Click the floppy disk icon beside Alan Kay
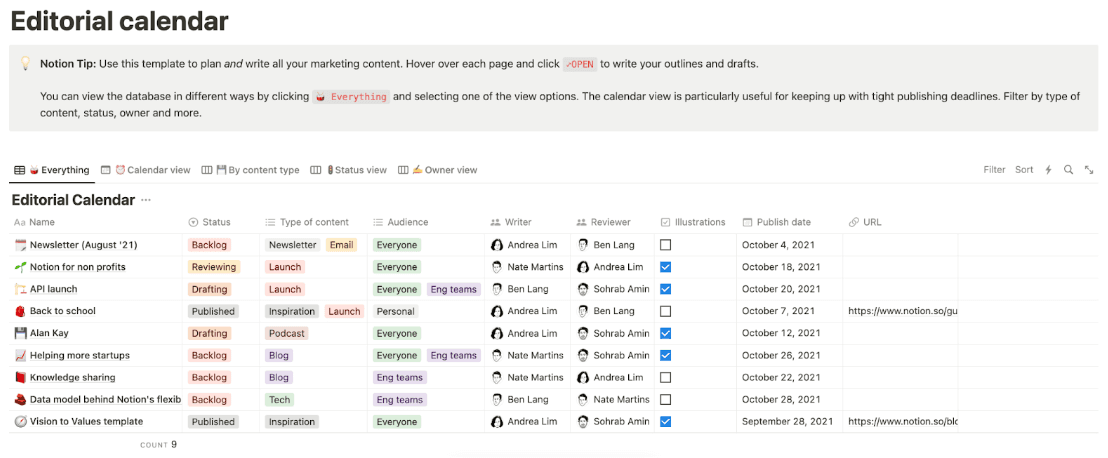This screenshot has height=458, width=1108. coord(20,333)
